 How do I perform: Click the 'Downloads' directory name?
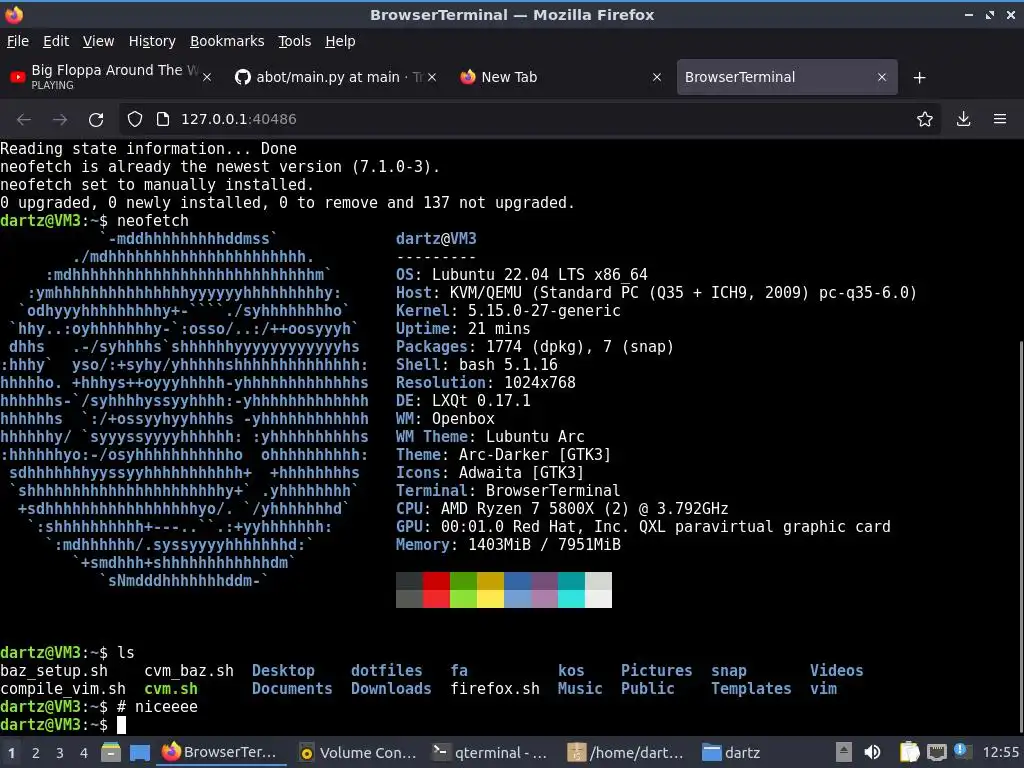391,689
